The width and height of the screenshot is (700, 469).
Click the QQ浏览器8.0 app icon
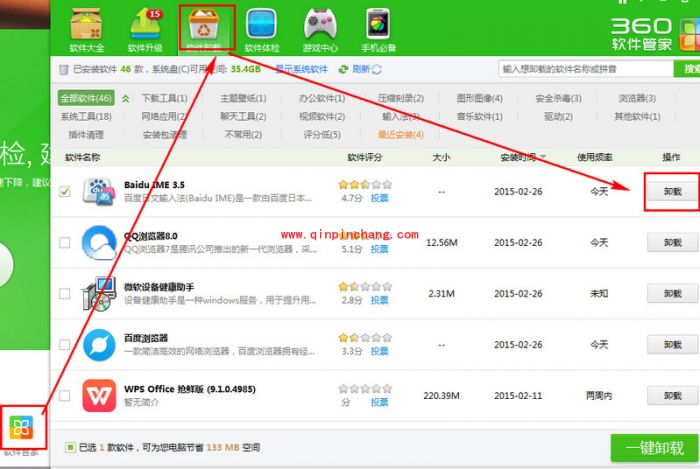[x=99, y=243]
